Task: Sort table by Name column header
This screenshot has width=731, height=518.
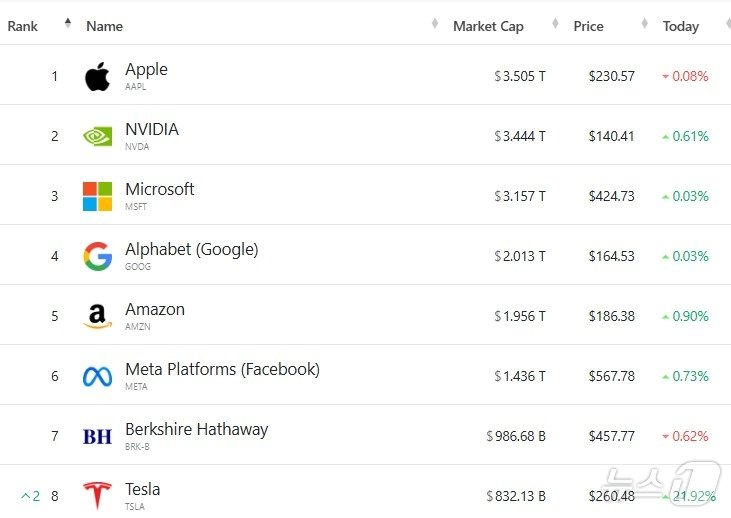Action: coord(104,26)
